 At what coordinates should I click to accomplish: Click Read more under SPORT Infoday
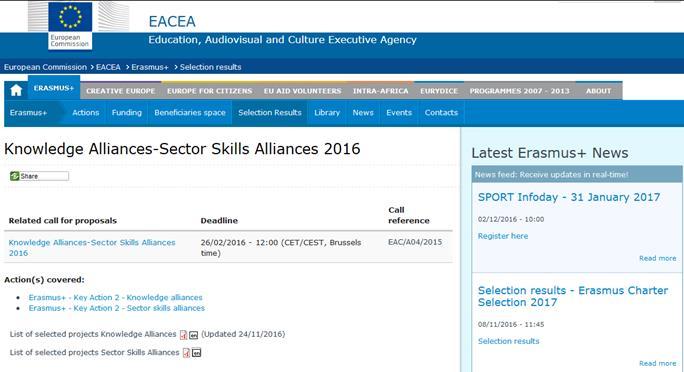pos(657,258)
